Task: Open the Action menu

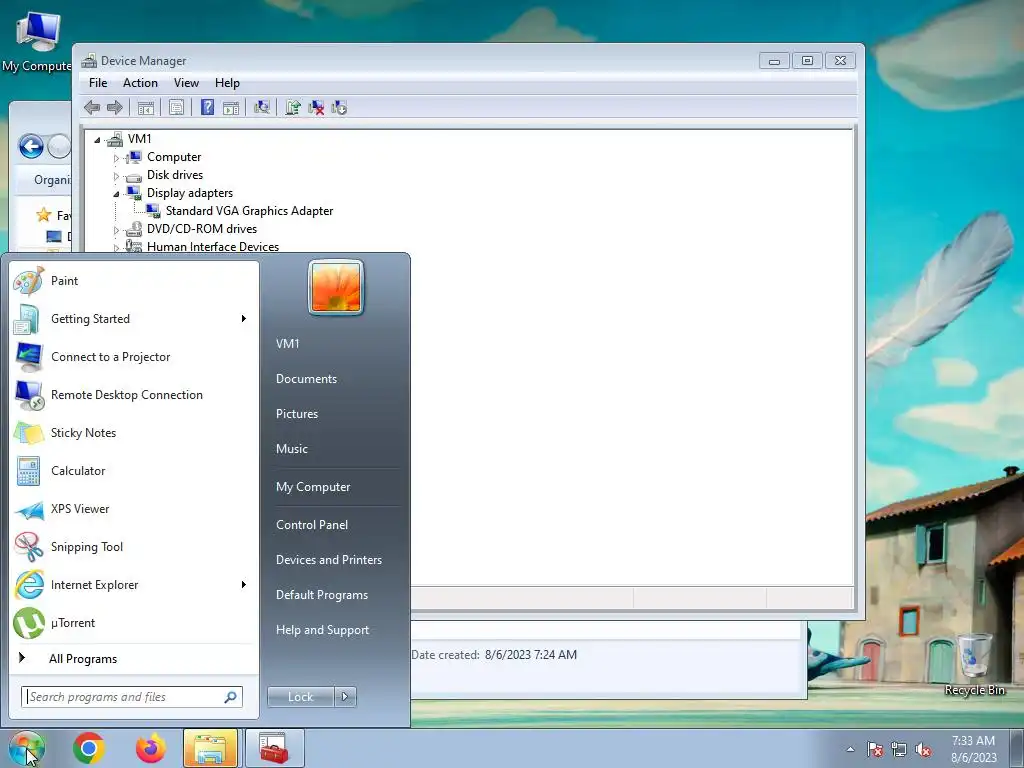Action: pos(140,83)
